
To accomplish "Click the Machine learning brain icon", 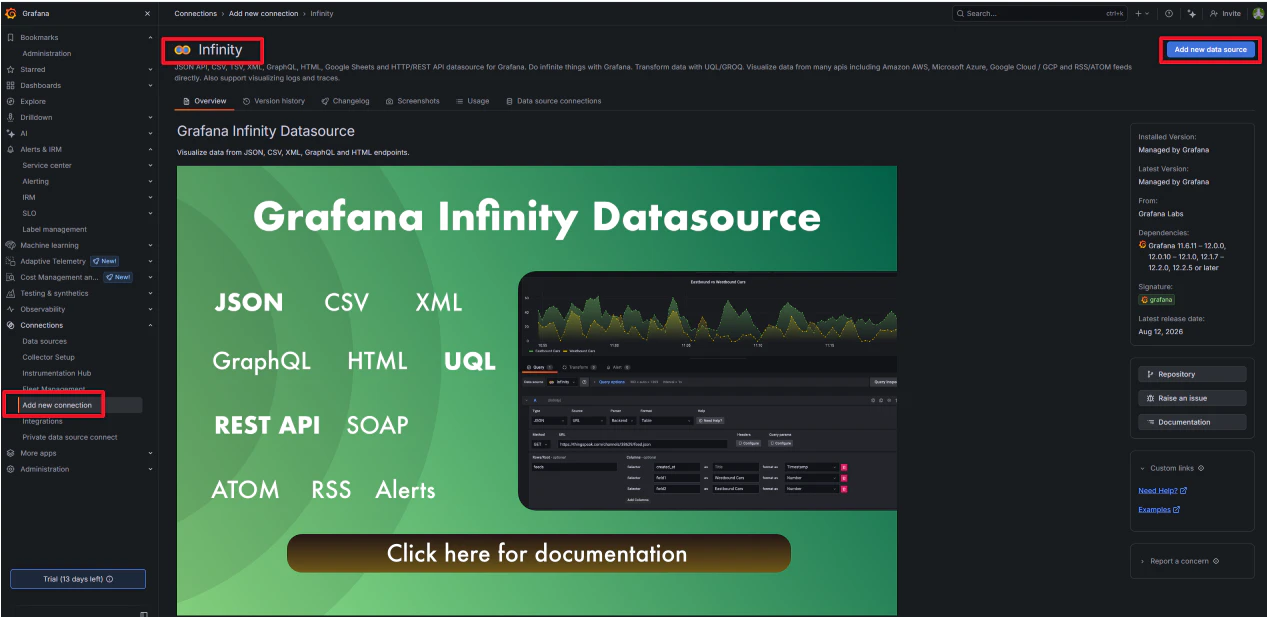I will coord(11,245).
